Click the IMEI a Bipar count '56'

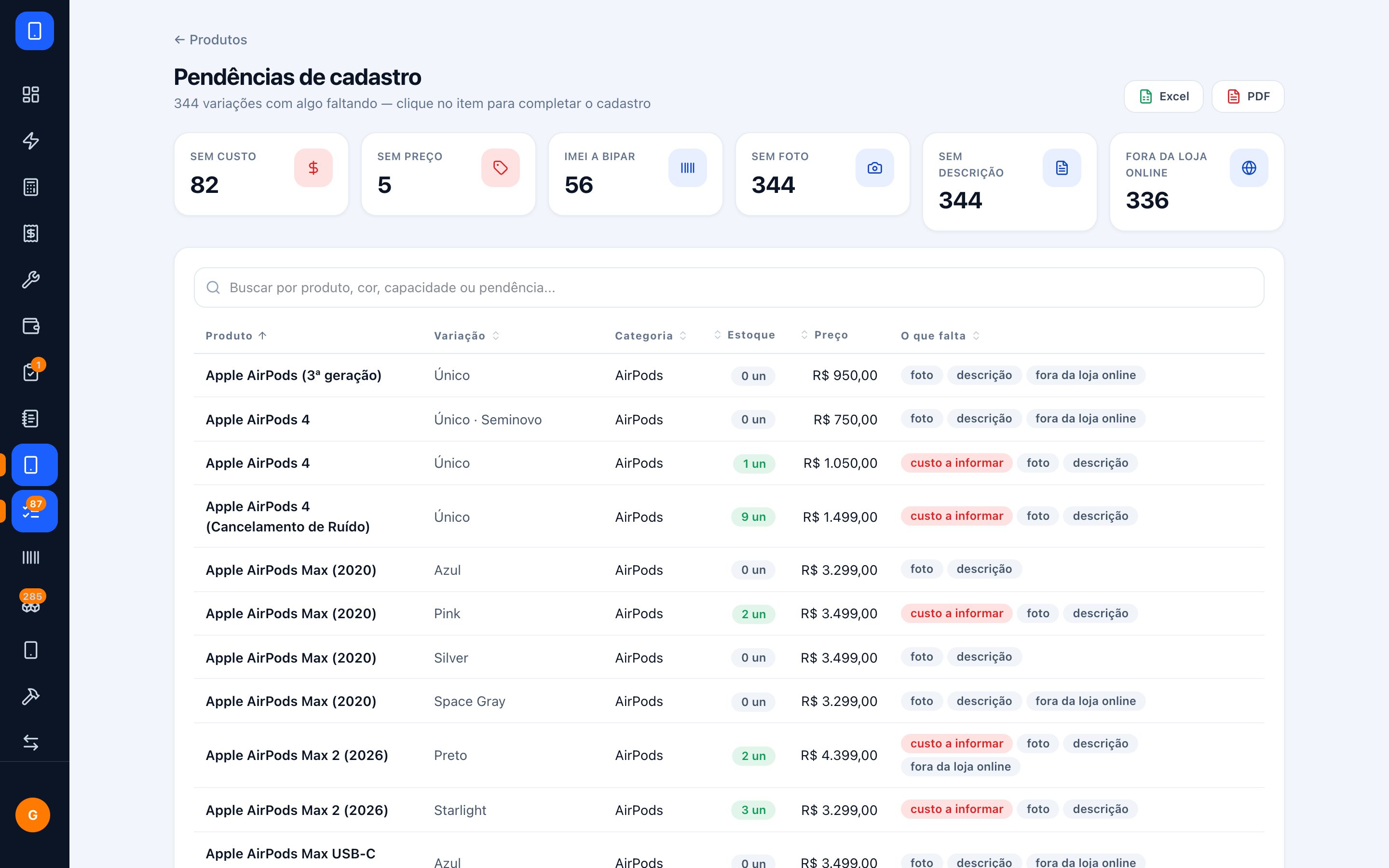(579, 185)
